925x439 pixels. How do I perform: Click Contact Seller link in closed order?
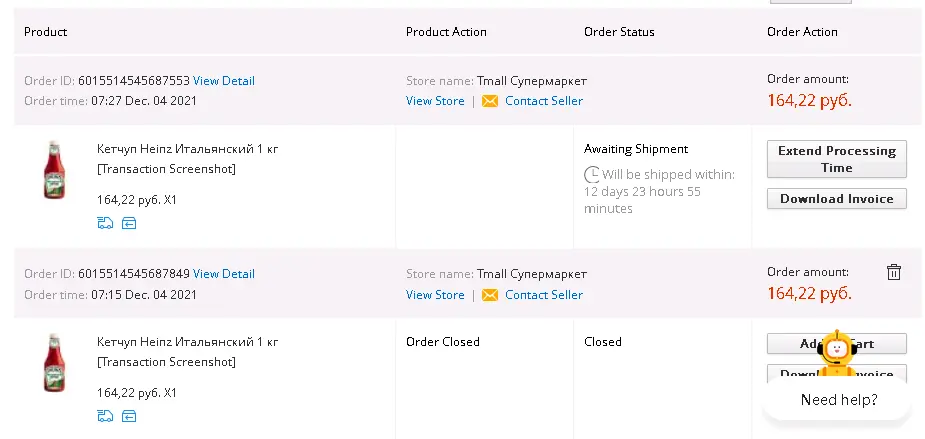coord(544,294)
